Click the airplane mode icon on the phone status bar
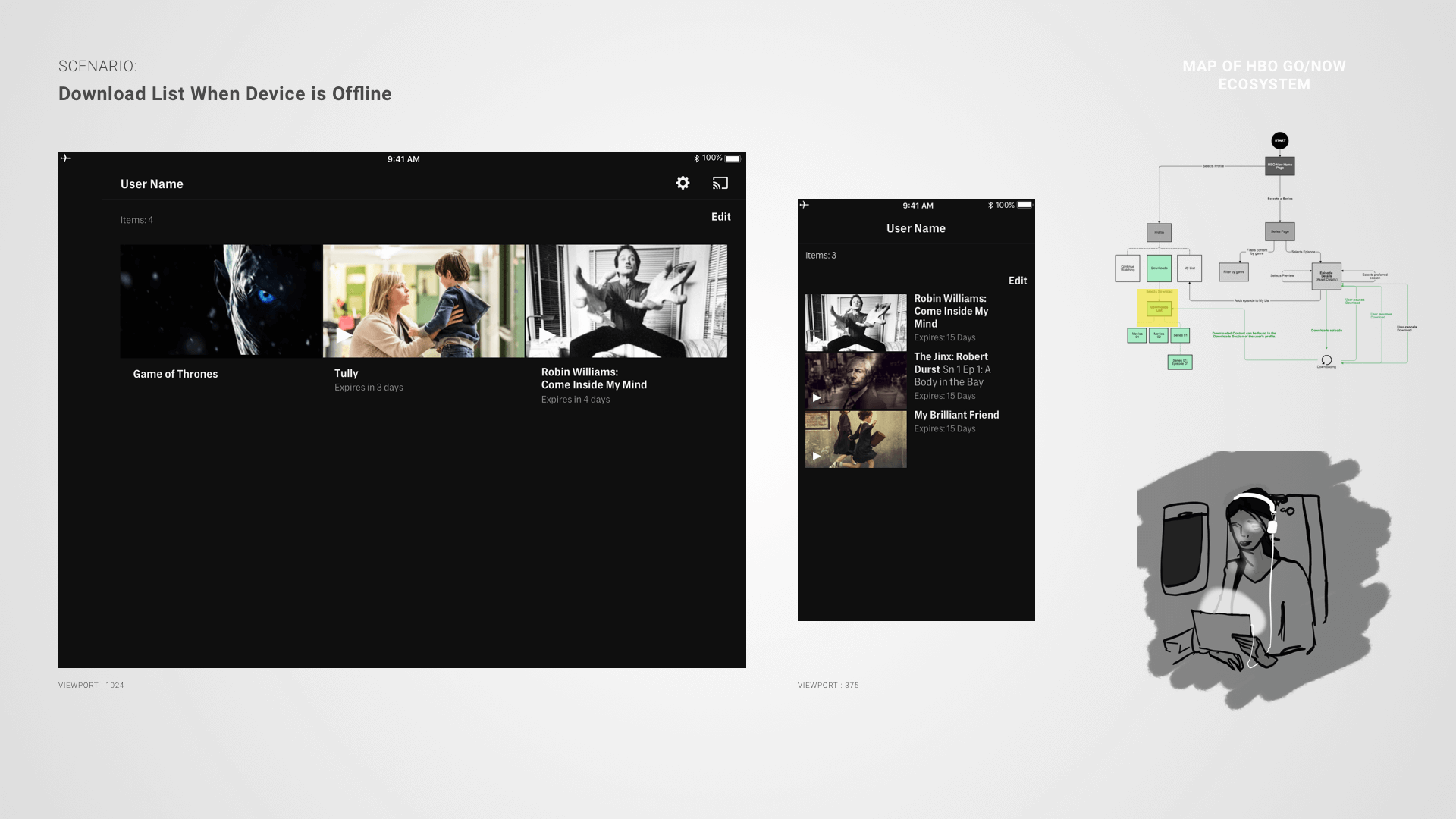This screenshot has height=819, width=1456. coord(805,205)
